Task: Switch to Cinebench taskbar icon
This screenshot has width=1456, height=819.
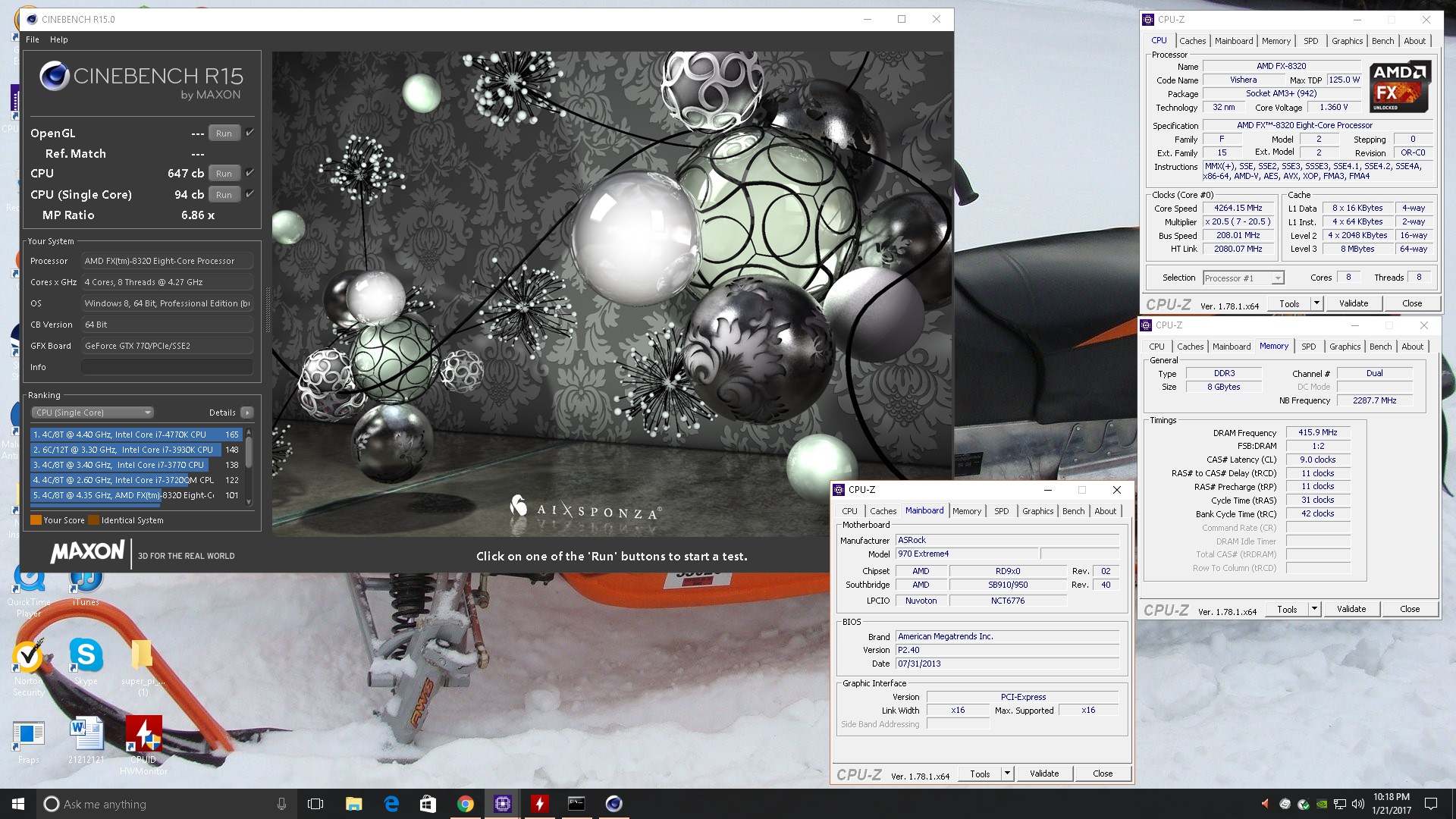Action: (614, 804)
